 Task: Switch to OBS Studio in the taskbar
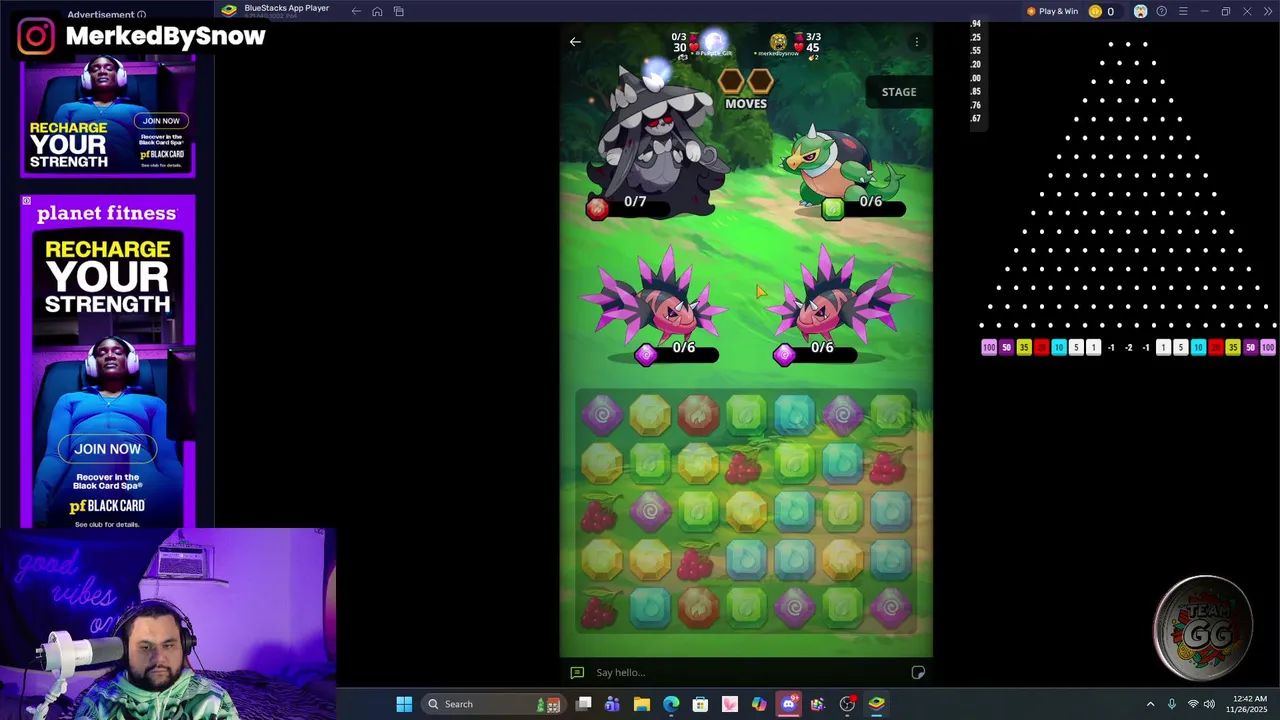(x=847, y=704)
